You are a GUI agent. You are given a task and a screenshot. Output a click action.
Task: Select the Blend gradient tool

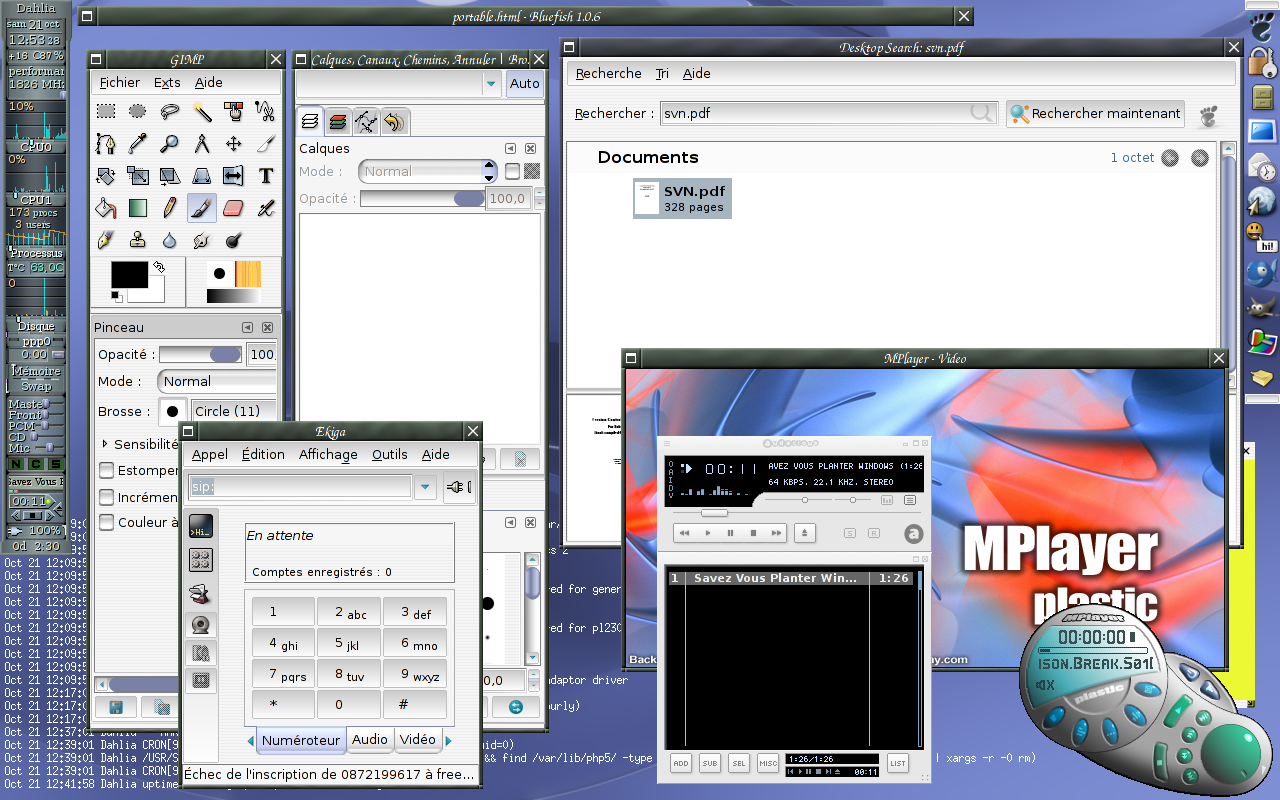pyautogui.click(x=138, y=208)
